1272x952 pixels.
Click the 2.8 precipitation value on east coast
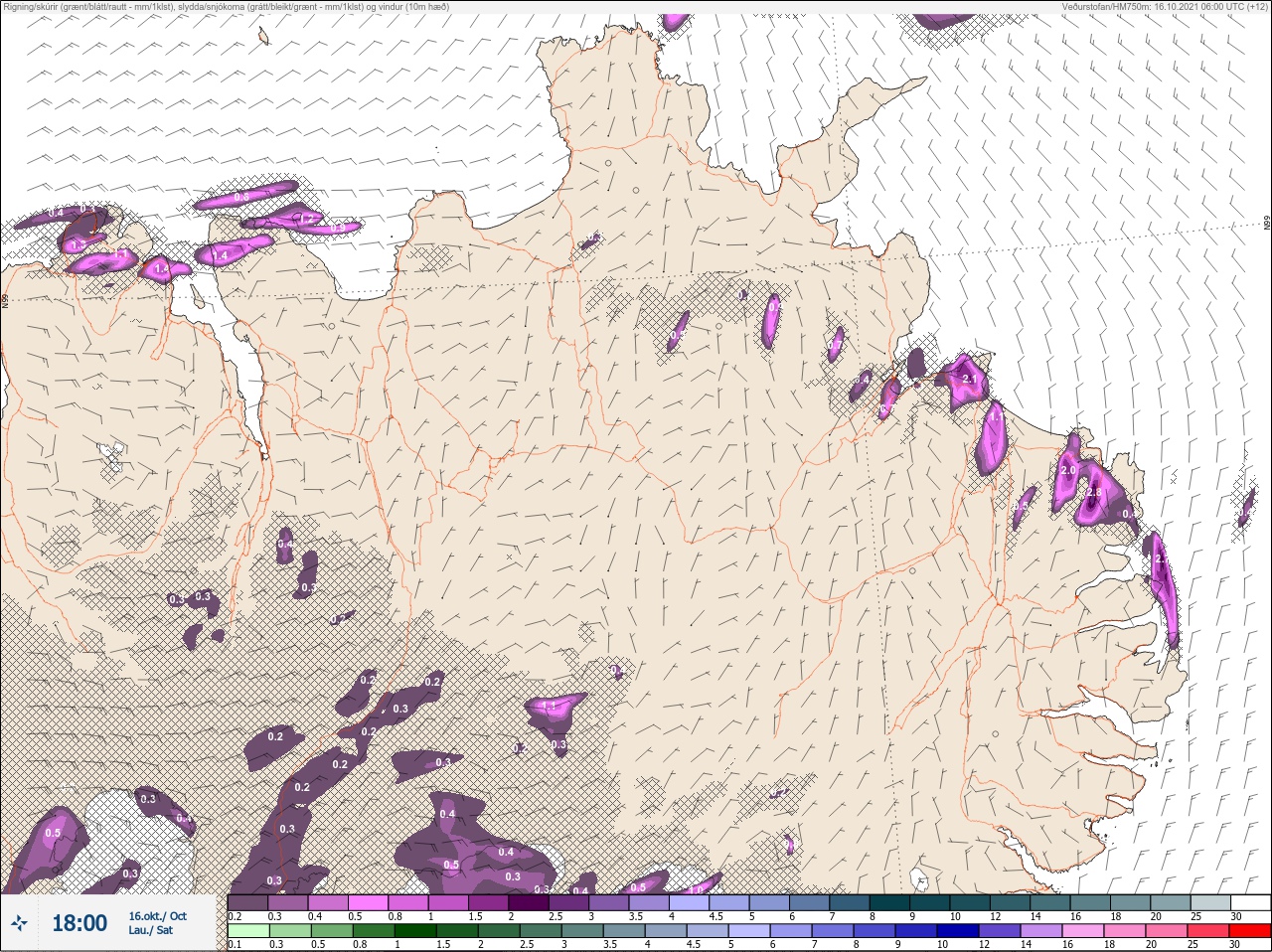point(1095,493)
